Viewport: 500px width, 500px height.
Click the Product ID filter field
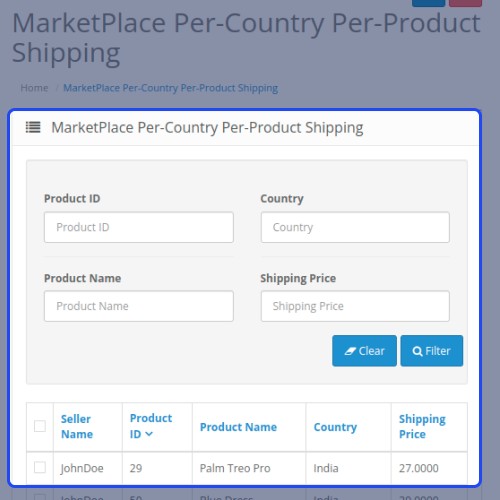(139, 227)
